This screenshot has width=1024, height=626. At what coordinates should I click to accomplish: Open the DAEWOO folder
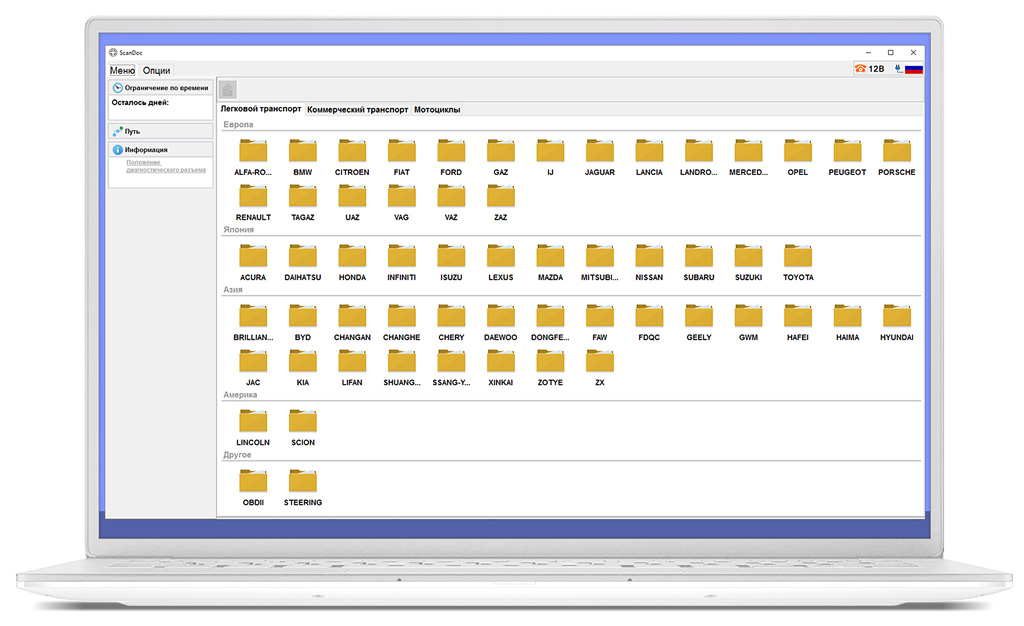point(500,322)
